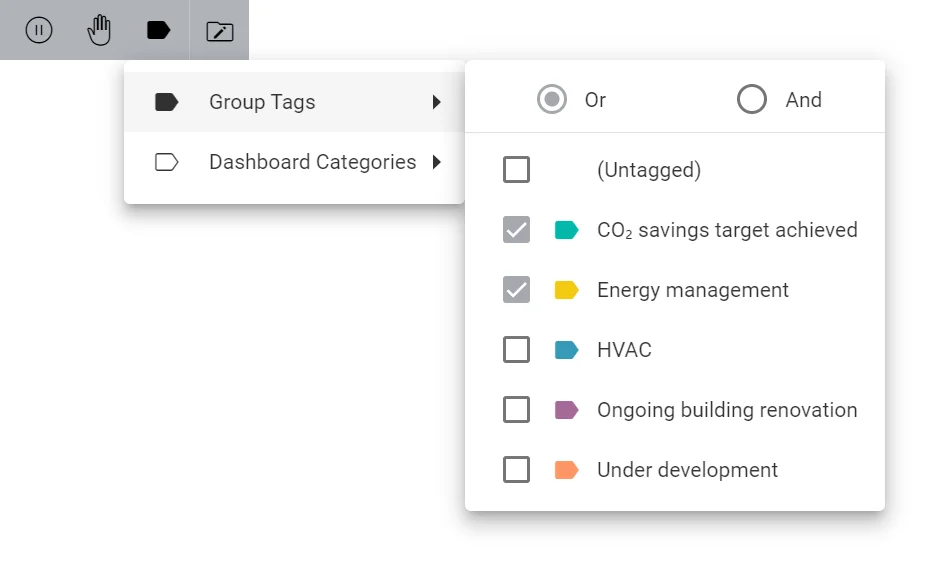Click the (Untagged) label
Image resolution: width=944 pixels, height=572 pixels.
tap(649, 170)
